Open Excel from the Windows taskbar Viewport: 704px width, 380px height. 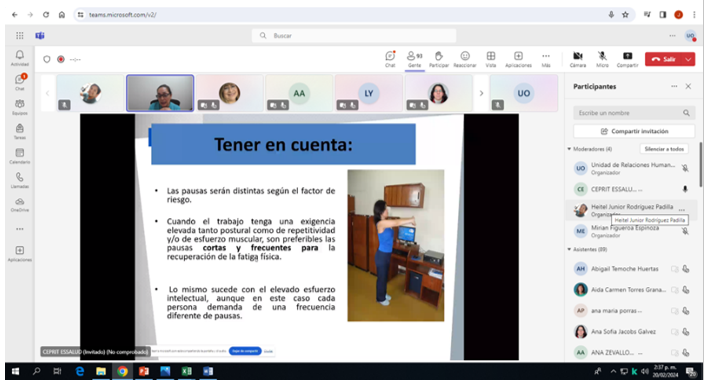pos(186,371)
